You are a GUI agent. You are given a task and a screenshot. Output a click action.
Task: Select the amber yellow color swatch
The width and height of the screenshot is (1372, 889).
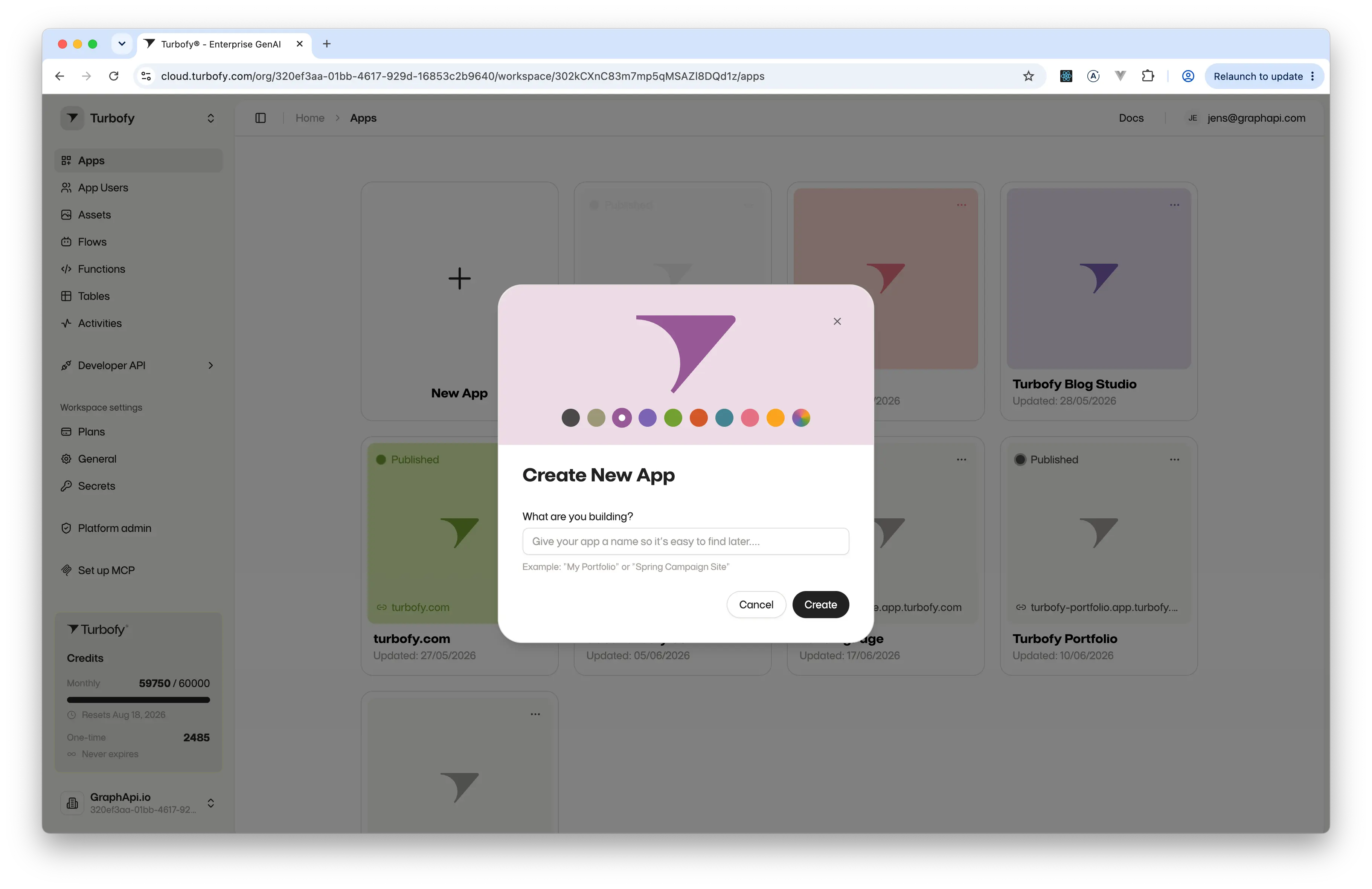775,418
